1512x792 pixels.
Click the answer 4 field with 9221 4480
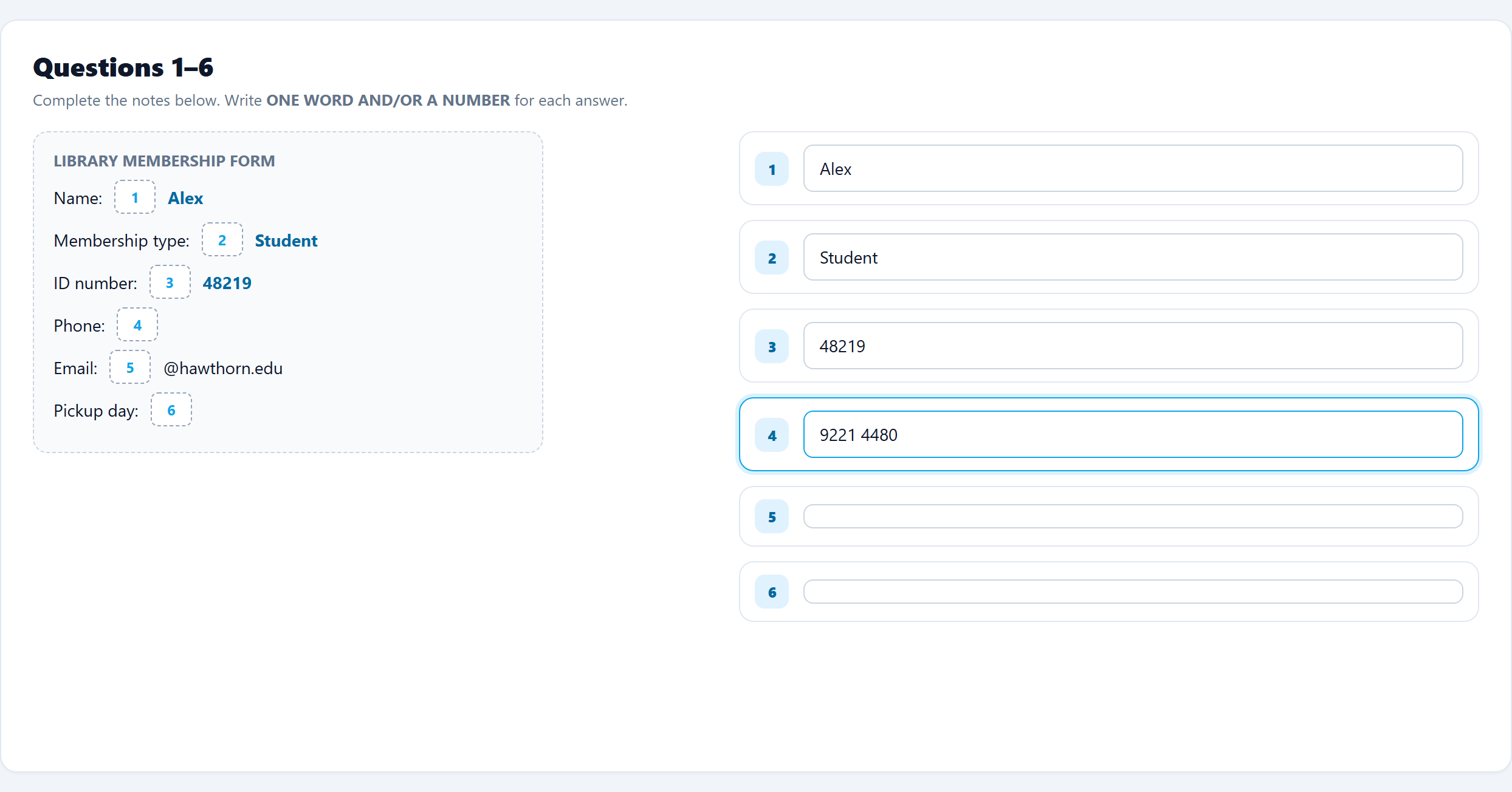tap(1133, 434)
